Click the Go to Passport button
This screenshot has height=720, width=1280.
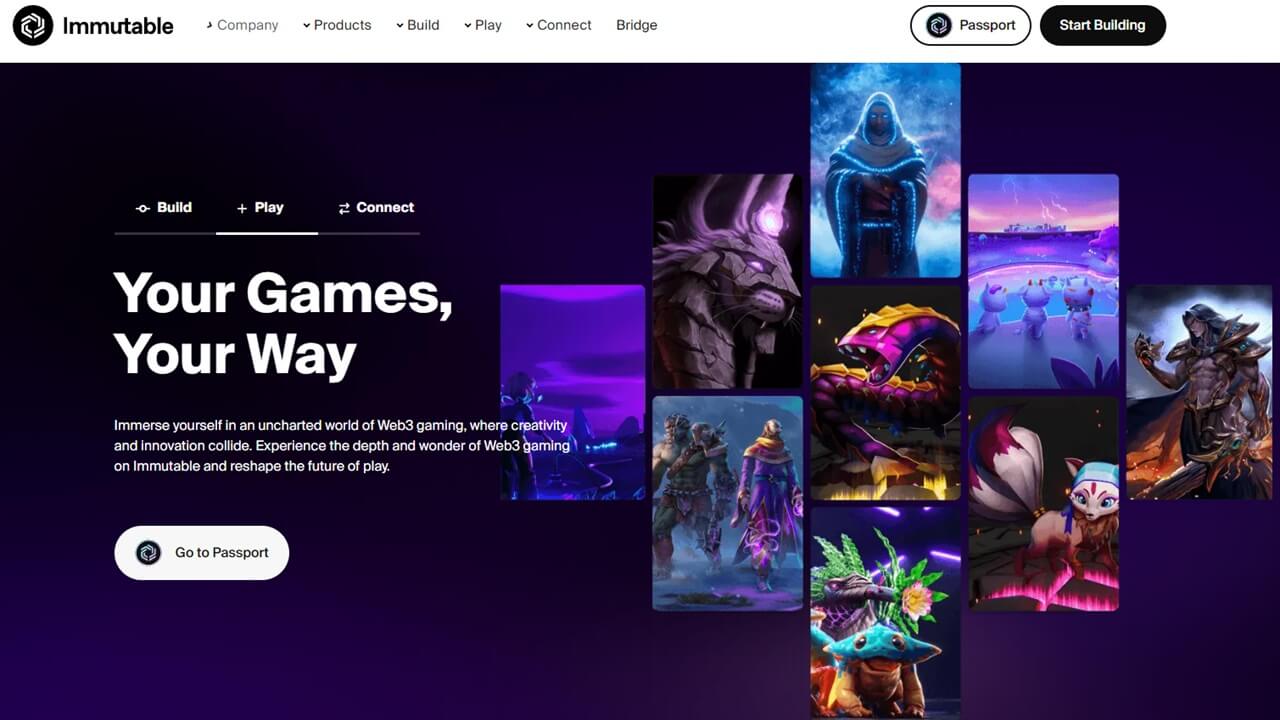(202, 553)
